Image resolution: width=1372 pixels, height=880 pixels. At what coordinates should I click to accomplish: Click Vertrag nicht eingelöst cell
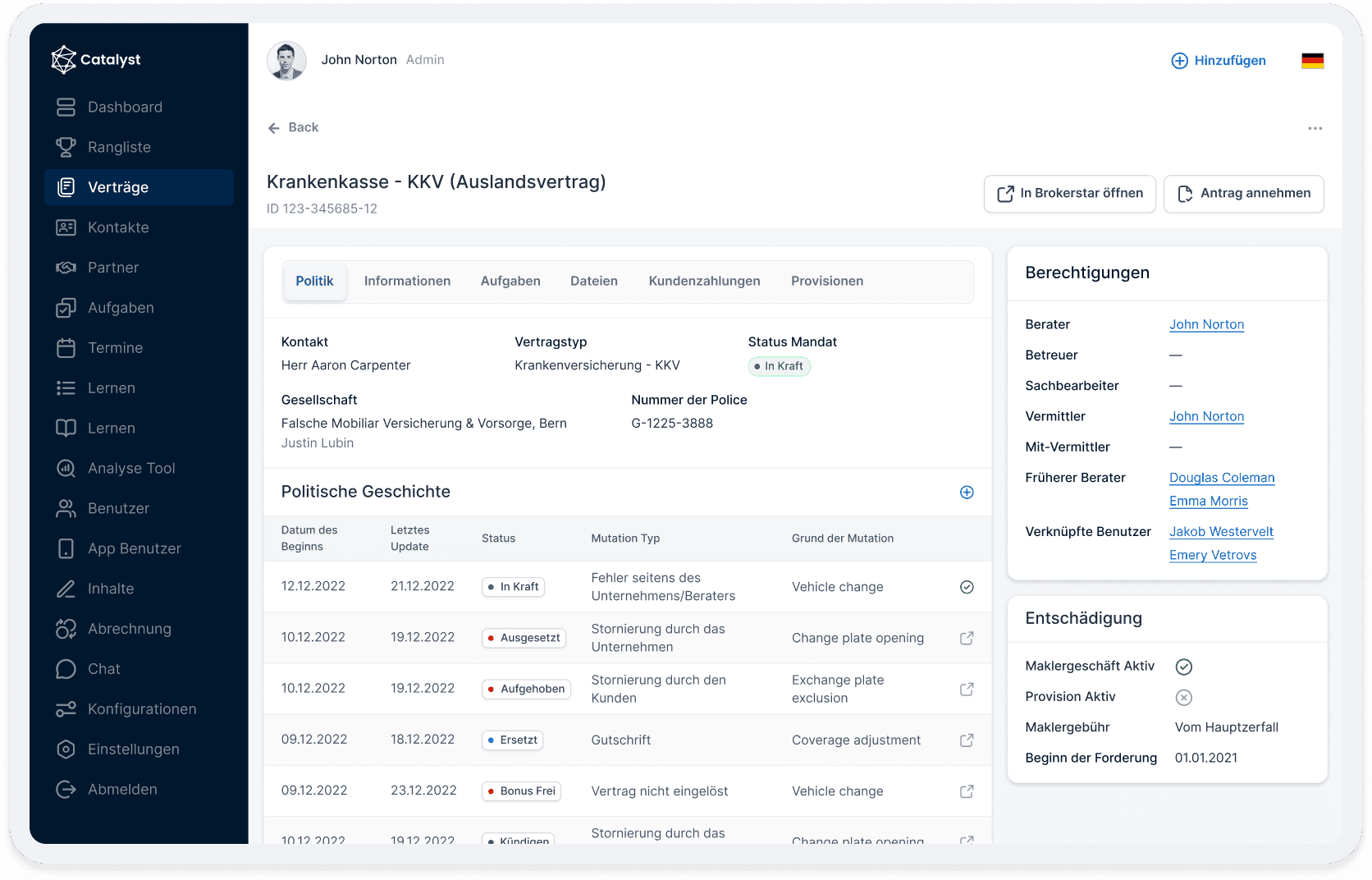660,791
